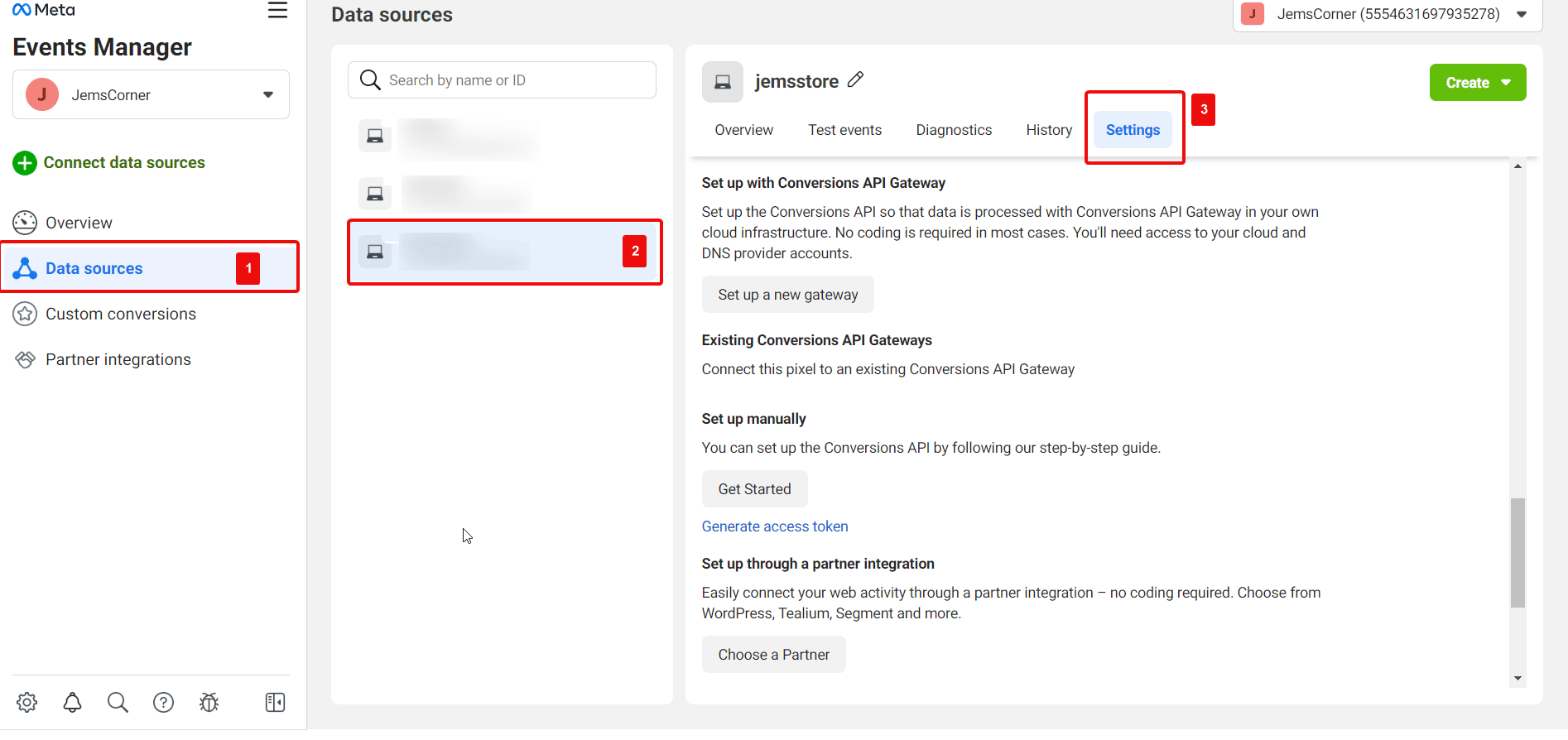Click the search magnifier in bottom sidebar
The width and height of the screenshot is (1568, 740).
[x=118, y=702]
